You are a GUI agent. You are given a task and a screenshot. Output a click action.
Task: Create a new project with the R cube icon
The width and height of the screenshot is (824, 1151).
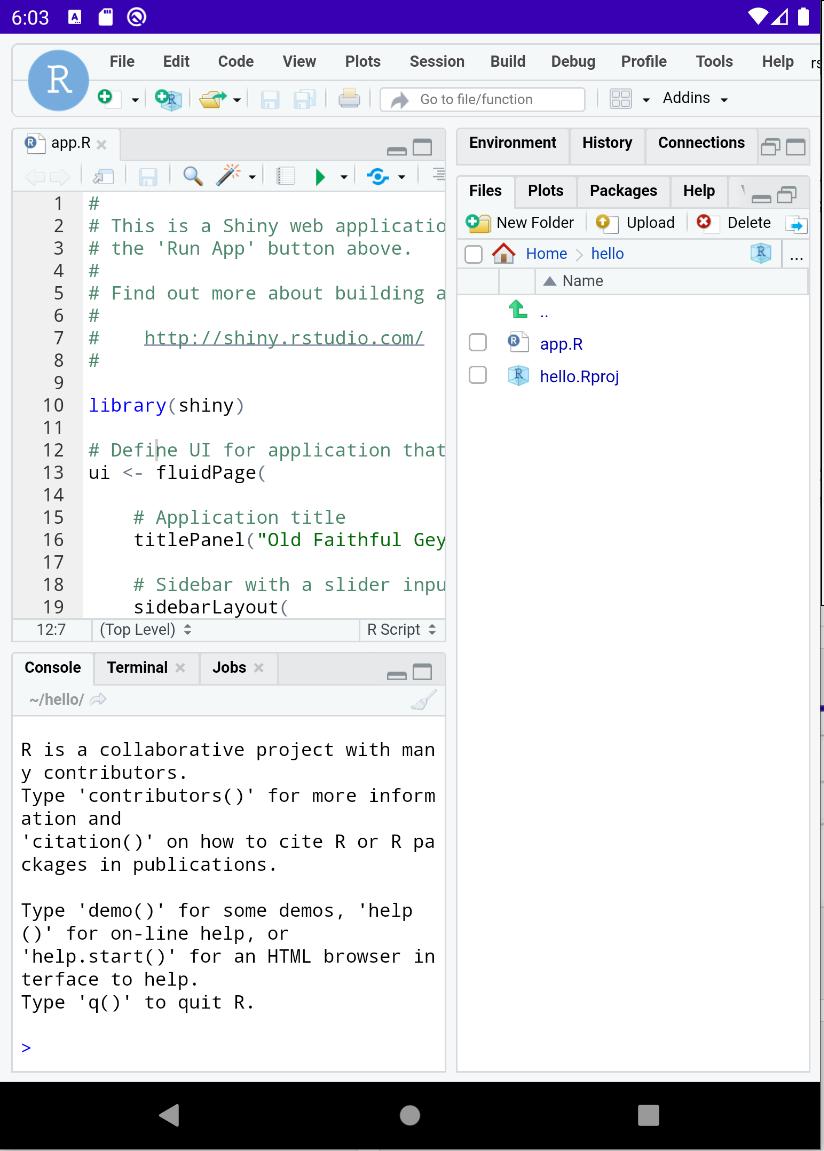(168, 98)
